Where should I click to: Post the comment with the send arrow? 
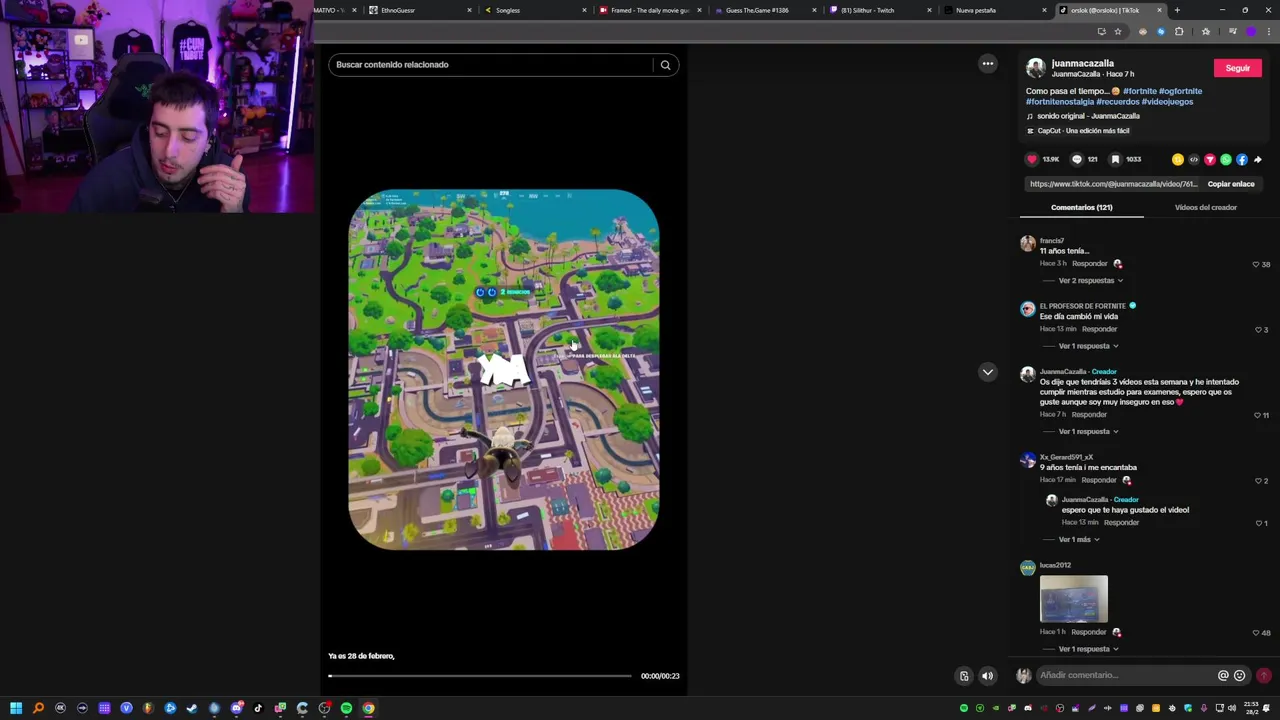pyautogui.click(x=1264, y=675)
